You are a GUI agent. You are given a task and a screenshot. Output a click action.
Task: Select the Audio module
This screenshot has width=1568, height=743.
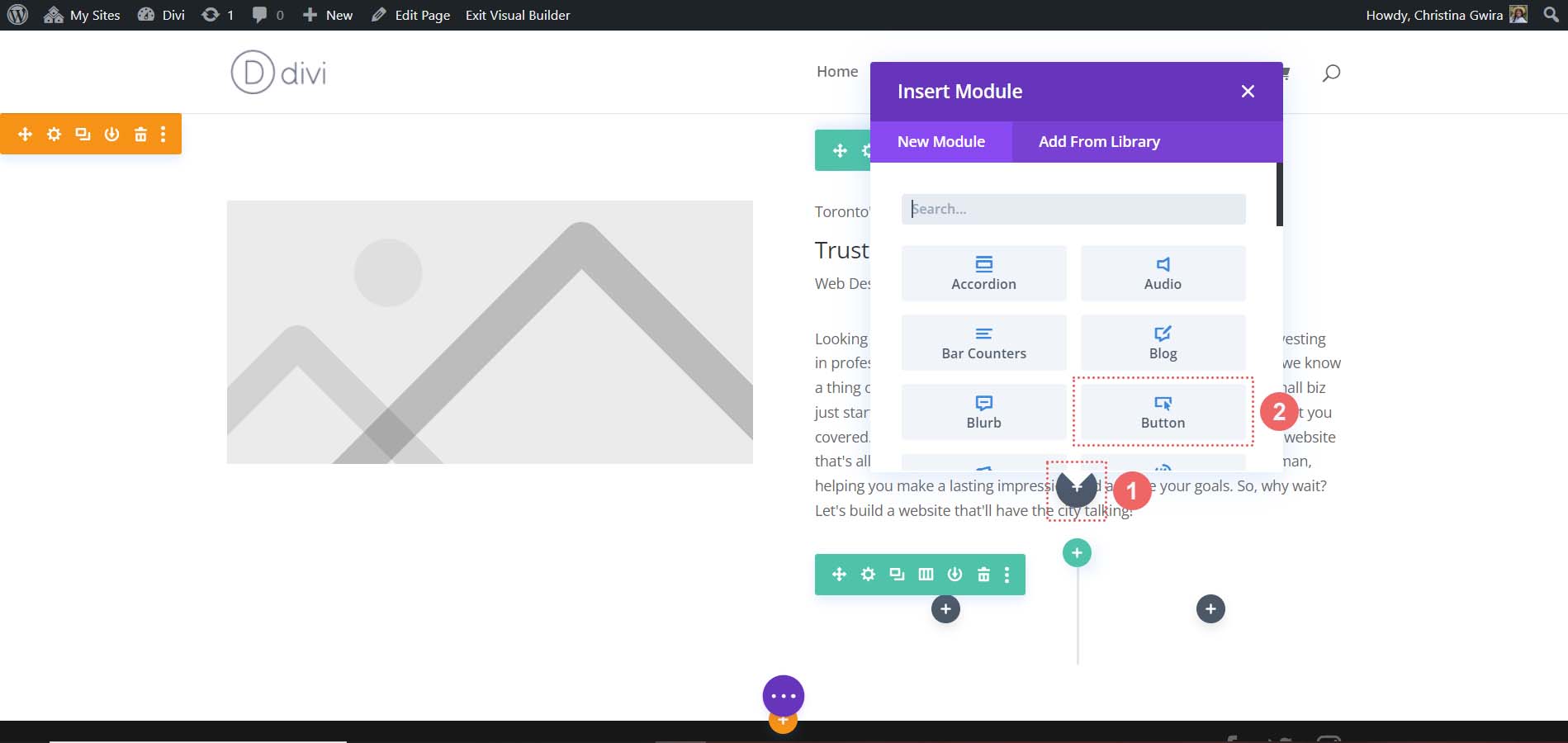1163,273
